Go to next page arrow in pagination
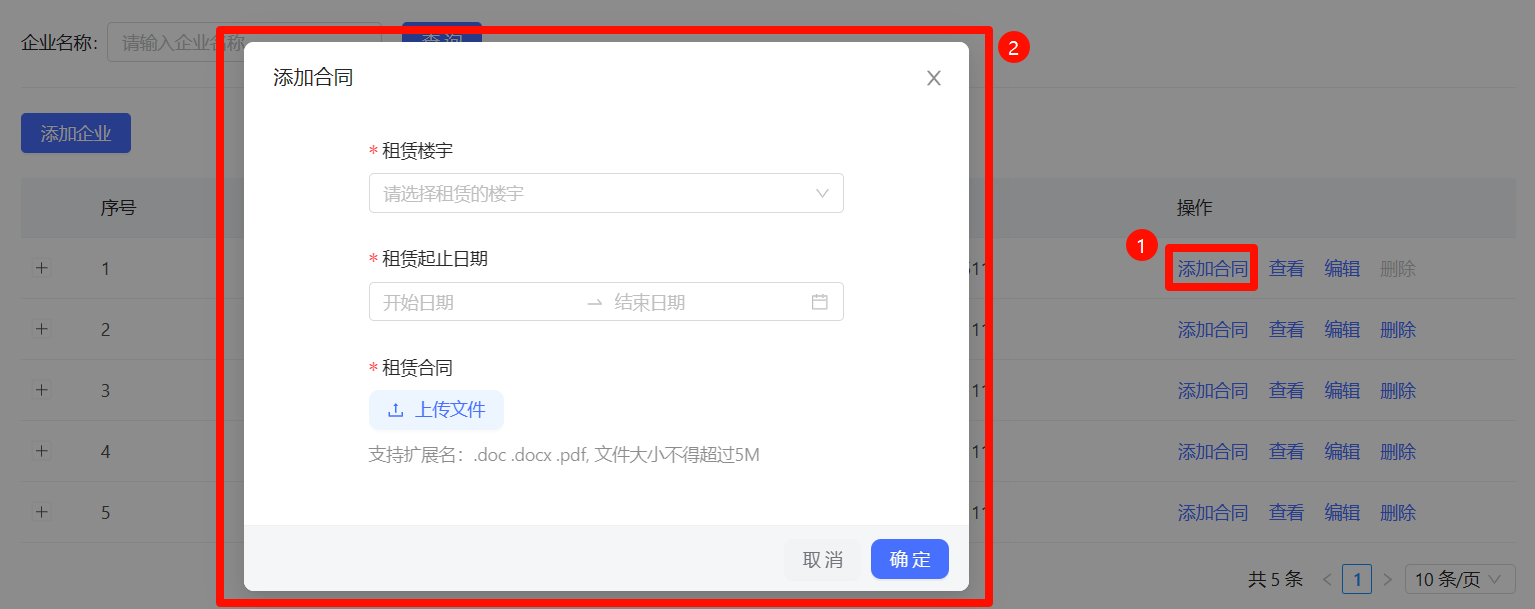 1387,579
